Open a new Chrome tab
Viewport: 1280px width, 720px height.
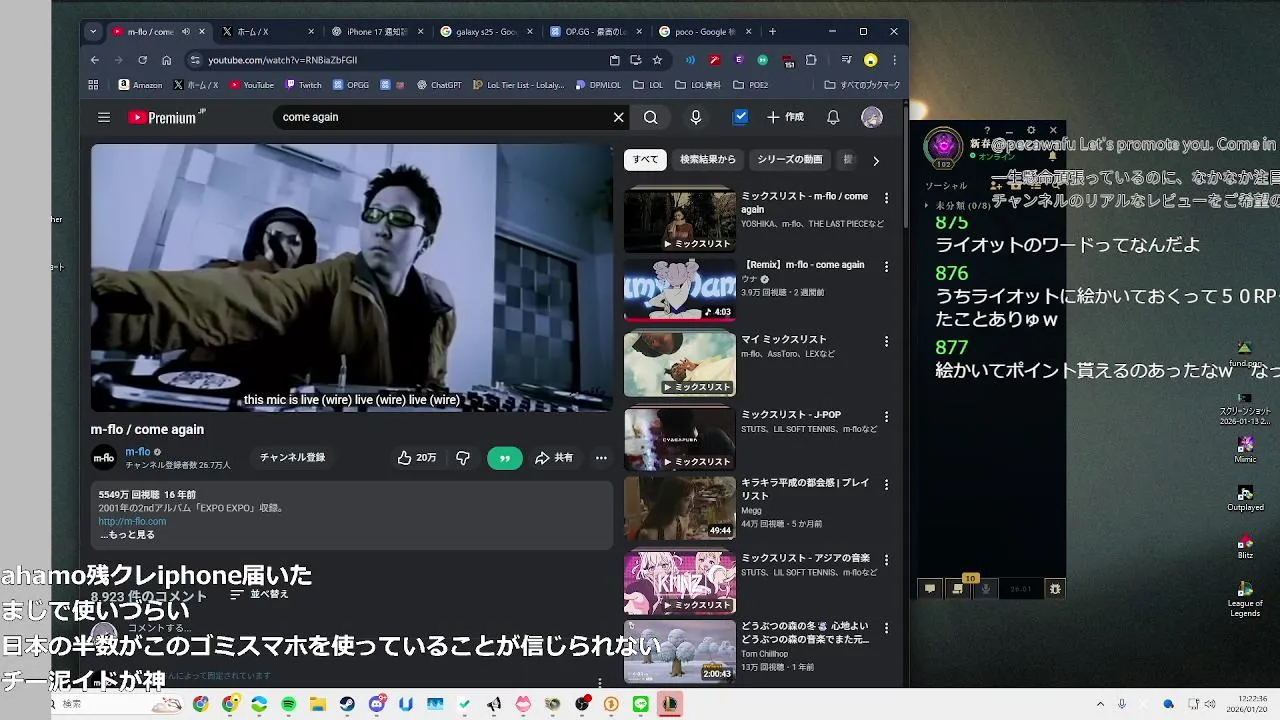coord(772,32)
